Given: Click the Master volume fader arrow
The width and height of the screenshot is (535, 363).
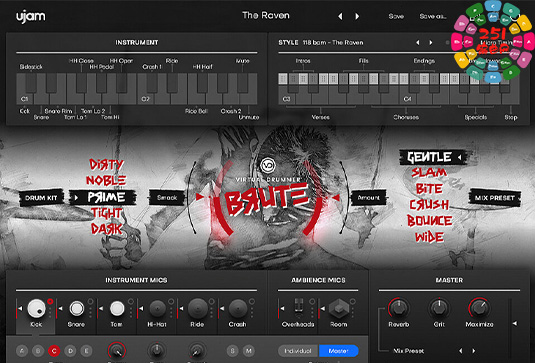Looking at the screenshot, I should point(515,323).
